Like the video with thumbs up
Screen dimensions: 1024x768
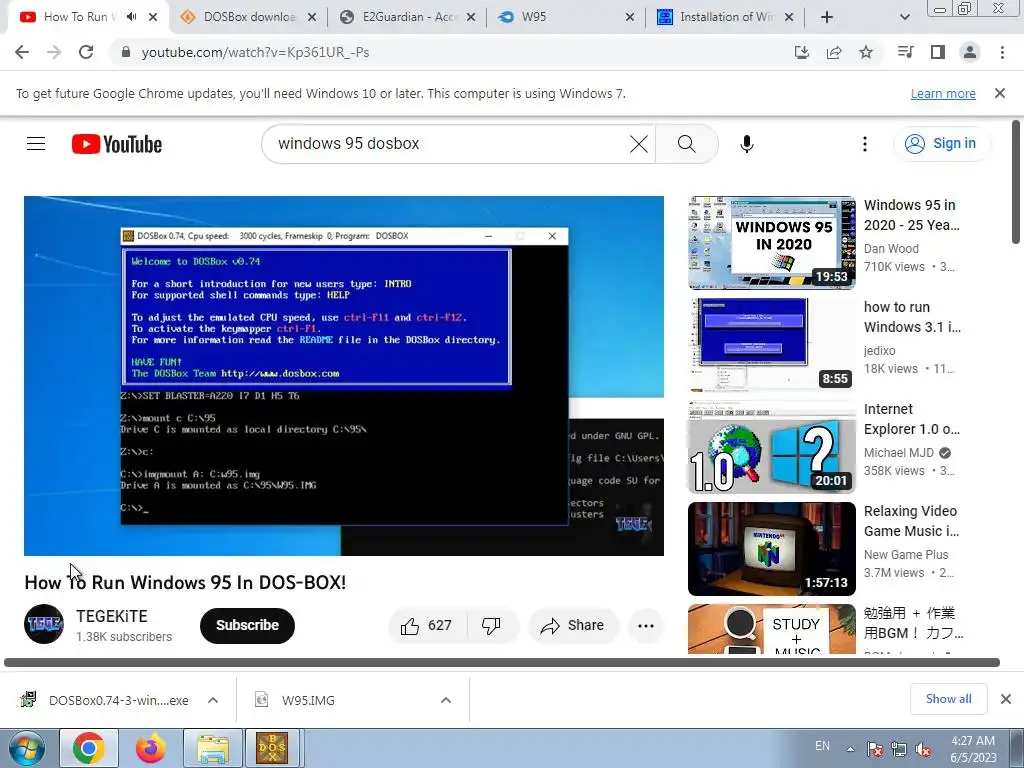coord(427,626)
